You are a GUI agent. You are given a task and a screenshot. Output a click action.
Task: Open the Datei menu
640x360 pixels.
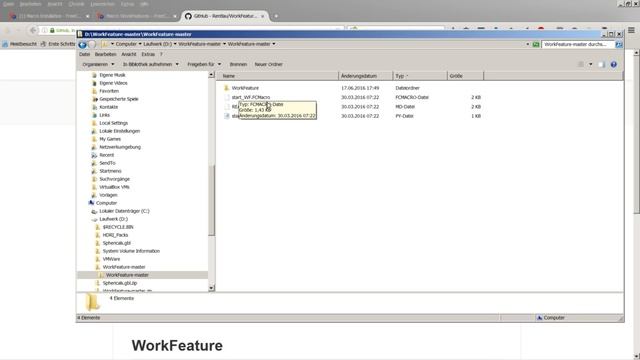84,54
